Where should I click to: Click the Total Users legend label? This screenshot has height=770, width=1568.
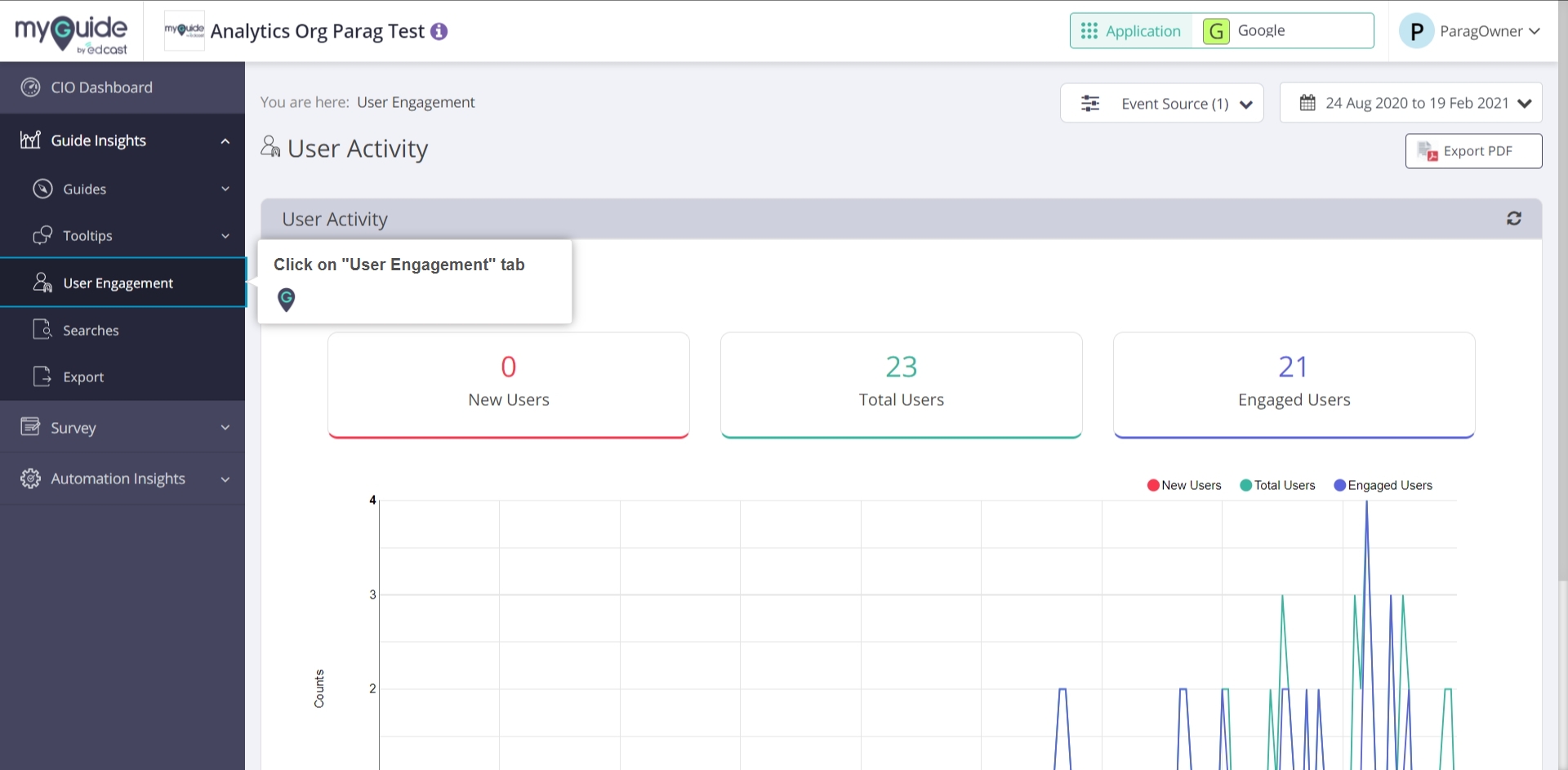point(1285,485)
